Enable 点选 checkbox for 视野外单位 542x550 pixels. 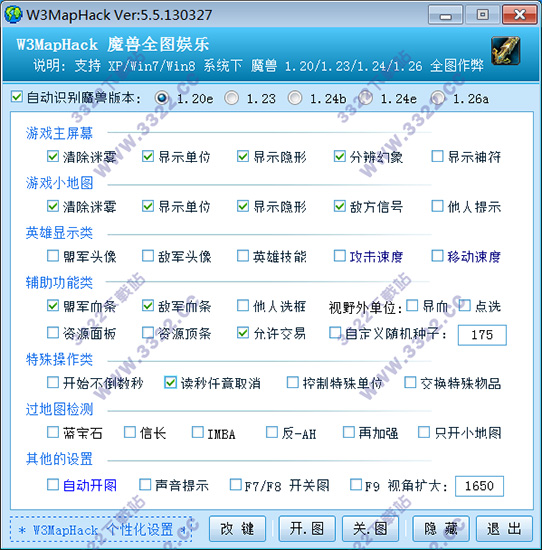point(465,306)
